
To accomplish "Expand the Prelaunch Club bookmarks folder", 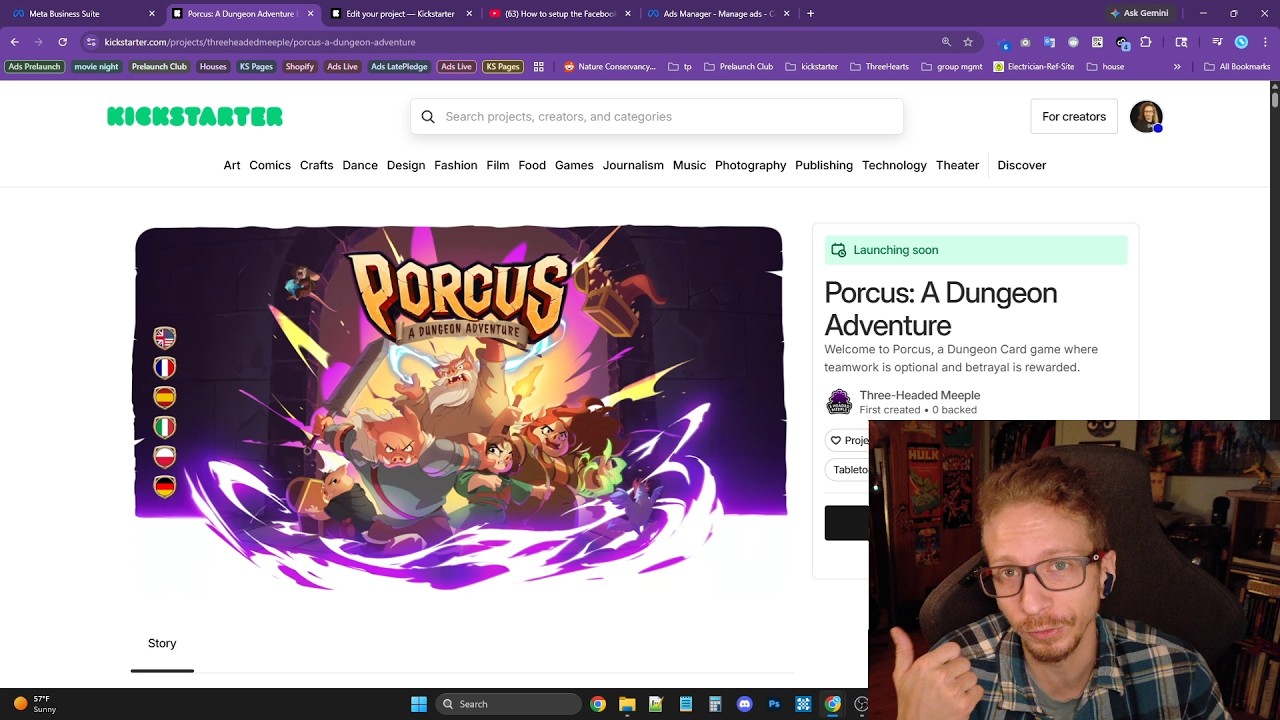I will (739, 67).
